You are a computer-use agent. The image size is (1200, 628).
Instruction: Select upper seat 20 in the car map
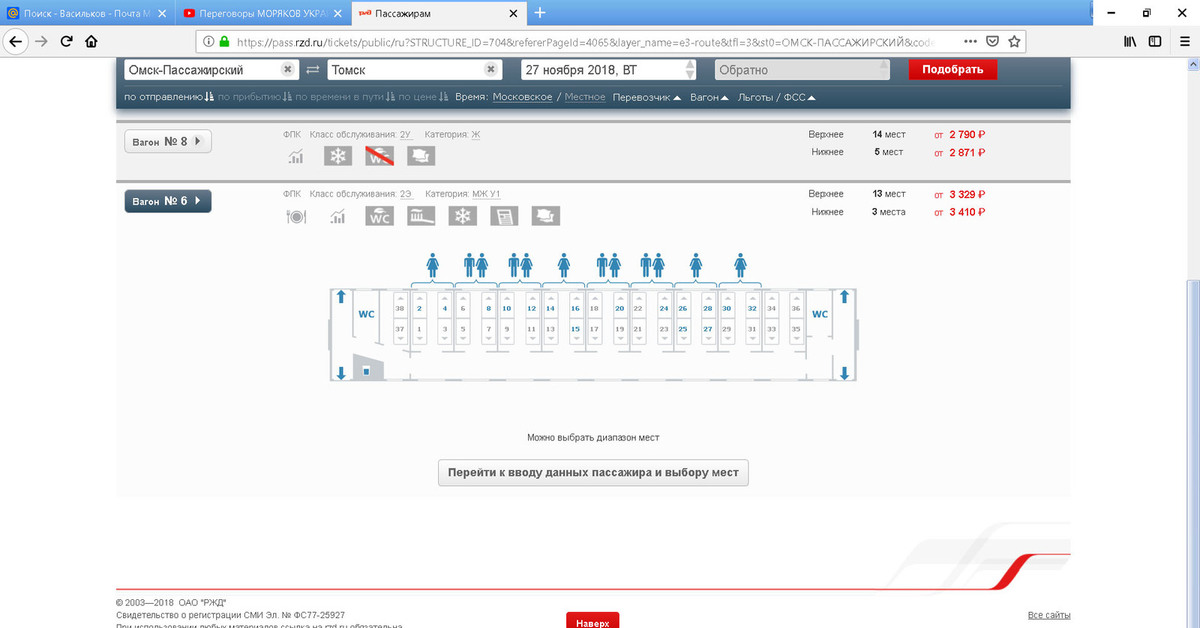tap(619, 305)
